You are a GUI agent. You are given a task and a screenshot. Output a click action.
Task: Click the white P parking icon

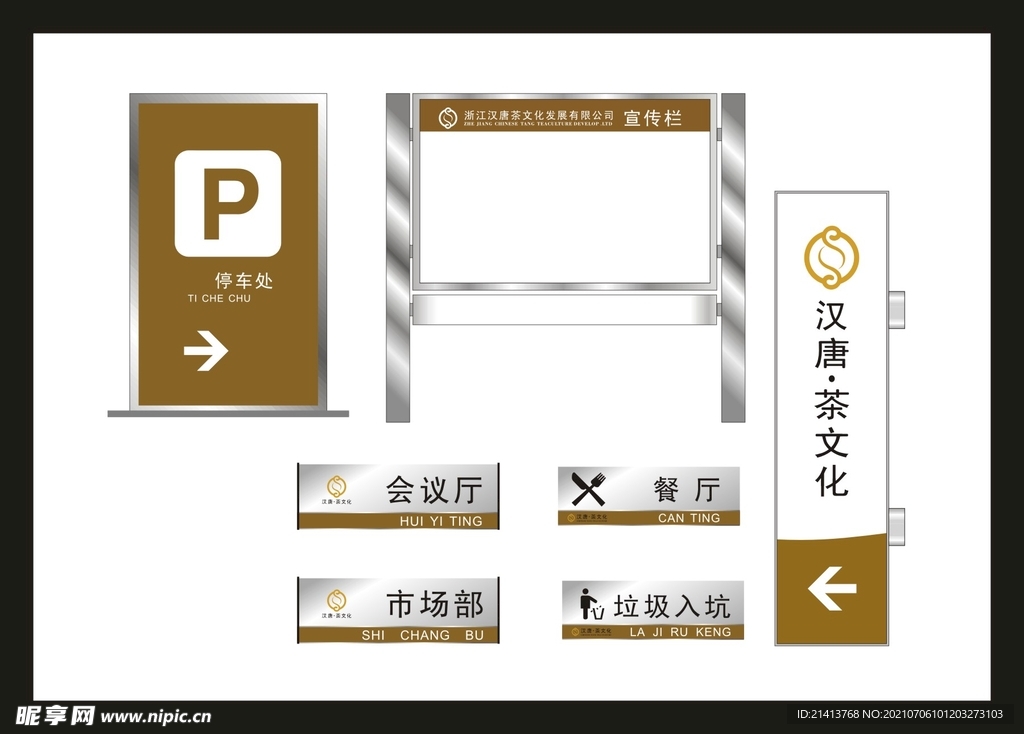pyautogui.click(x=228, y=203)
